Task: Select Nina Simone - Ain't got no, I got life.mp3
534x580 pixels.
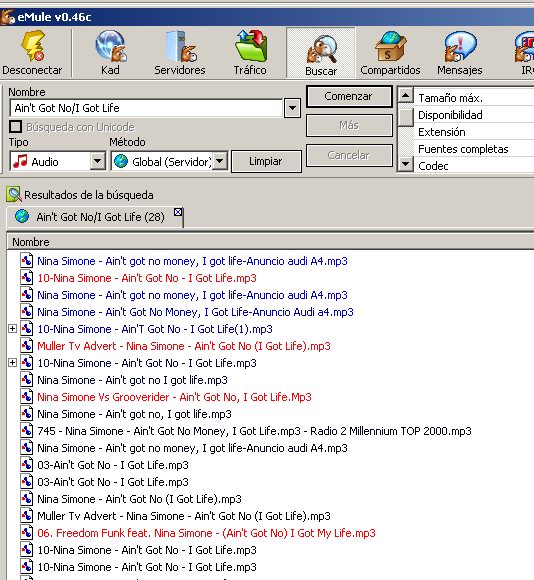Action: tap(134, 414)
